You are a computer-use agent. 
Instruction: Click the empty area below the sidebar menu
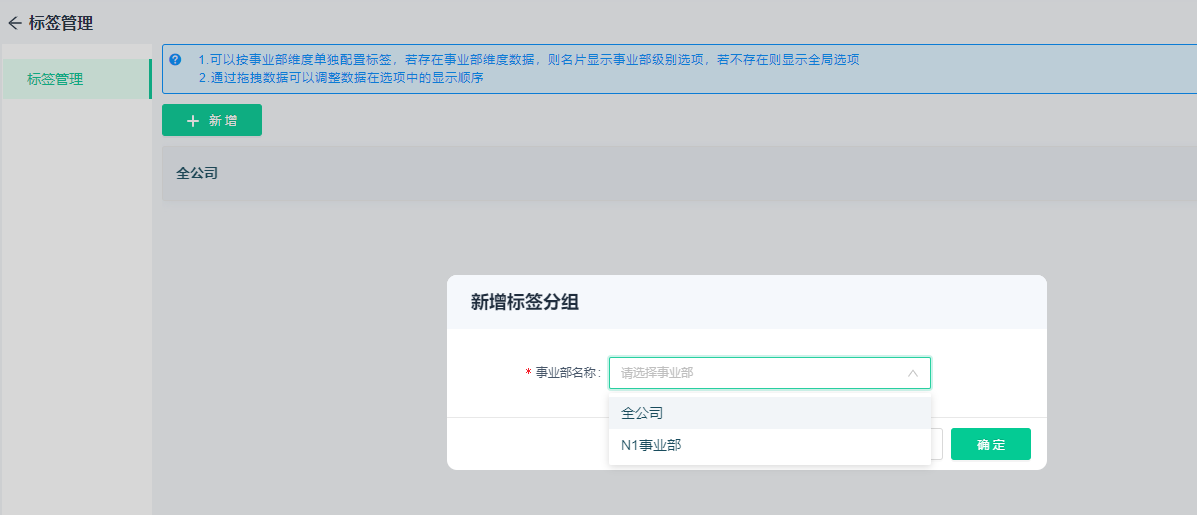(x=76, y=300)
